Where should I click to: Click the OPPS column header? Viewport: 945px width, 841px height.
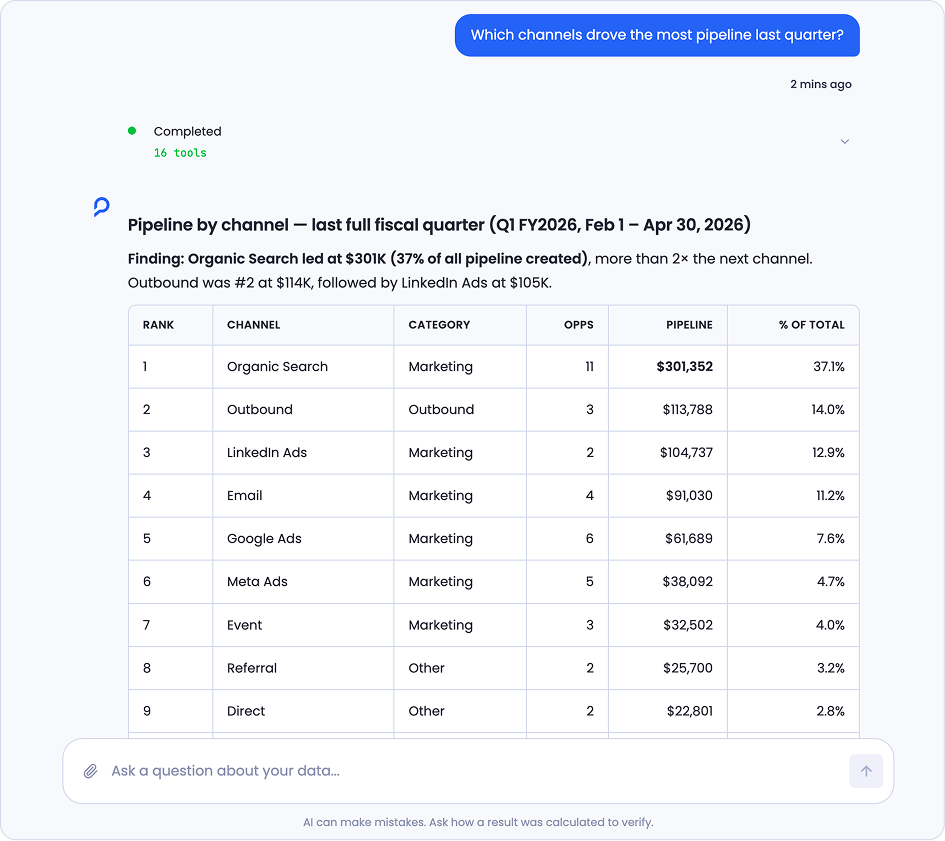(x=579, y=325)
